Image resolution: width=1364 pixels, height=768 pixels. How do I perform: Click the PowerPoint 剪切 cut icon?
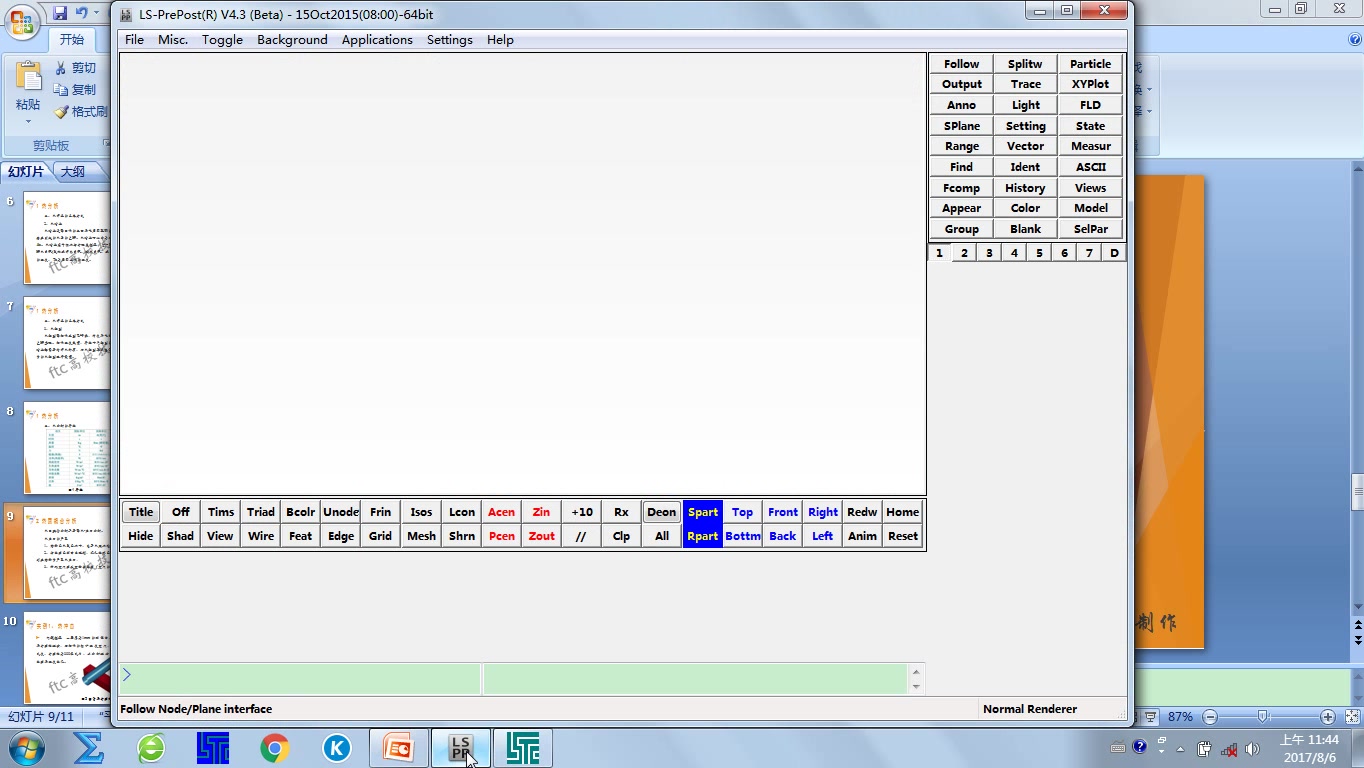(76, 68)
